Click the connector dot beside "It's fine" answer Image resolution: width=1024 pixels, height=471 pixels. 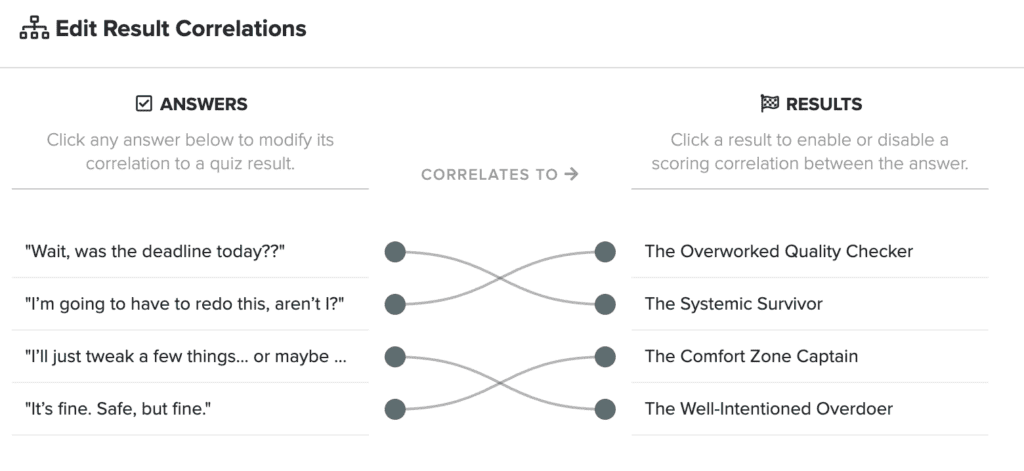pos(395,410)
